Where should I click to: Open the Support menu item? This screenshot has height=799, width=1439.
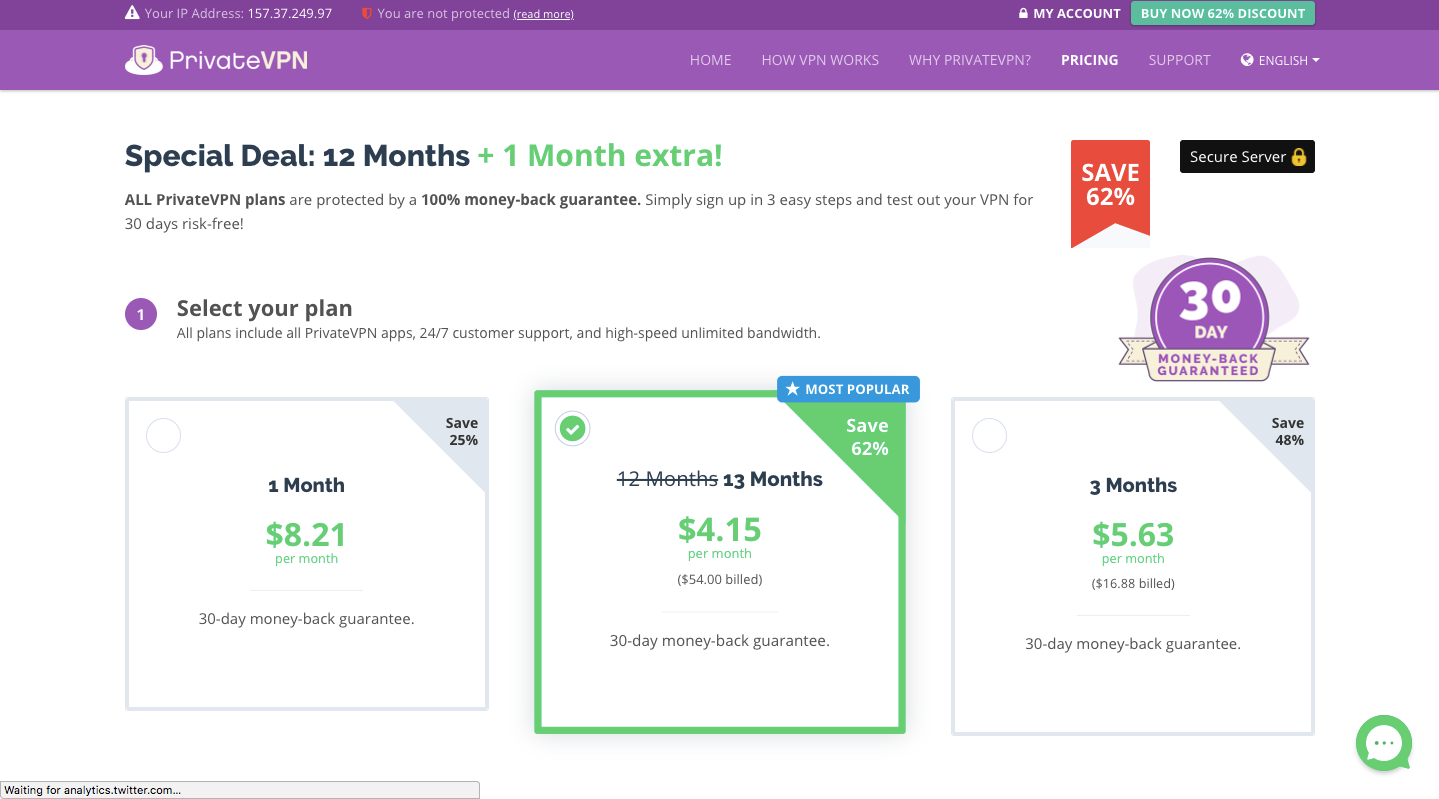pyautogui.click(x=1180, y=60)
